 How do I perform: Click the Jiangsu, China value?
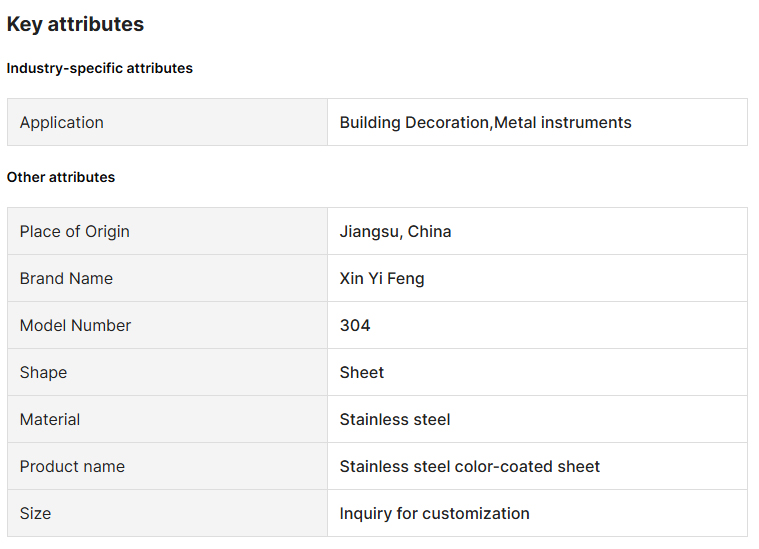395,232
